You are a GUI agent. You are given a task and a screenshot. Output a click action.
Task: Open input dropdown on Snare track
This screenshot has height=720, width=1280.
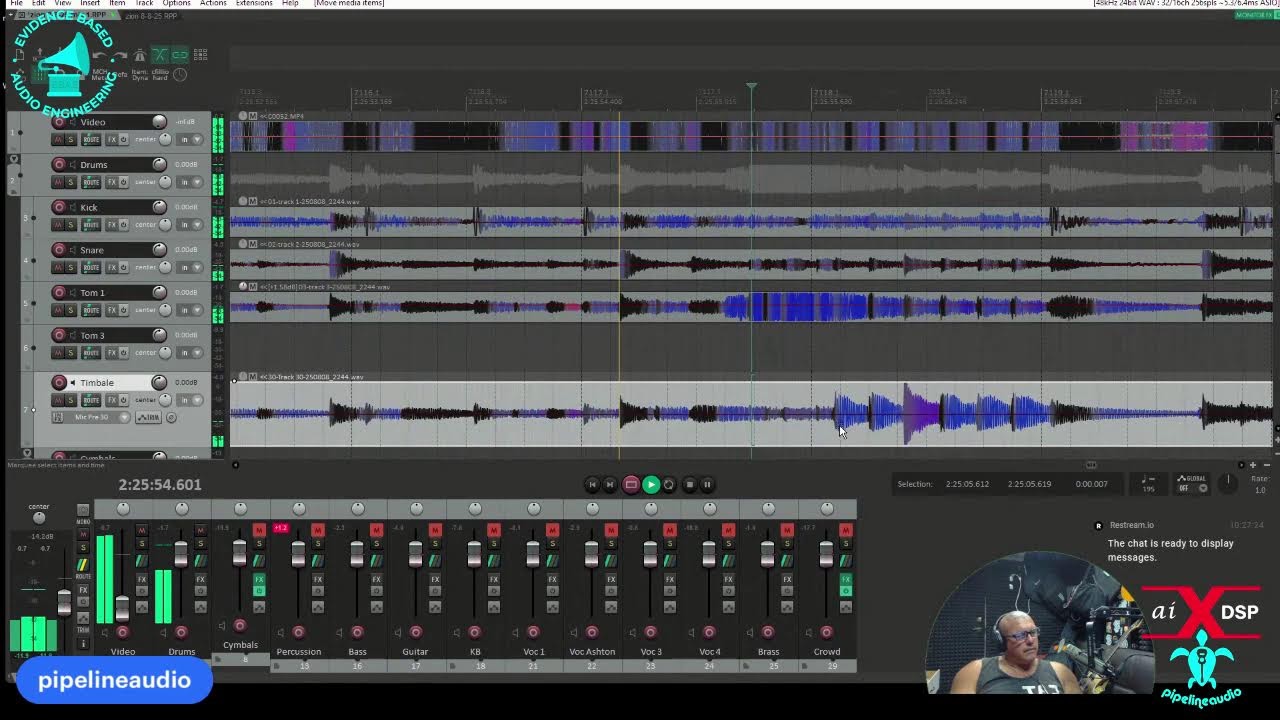click(190, 267)
